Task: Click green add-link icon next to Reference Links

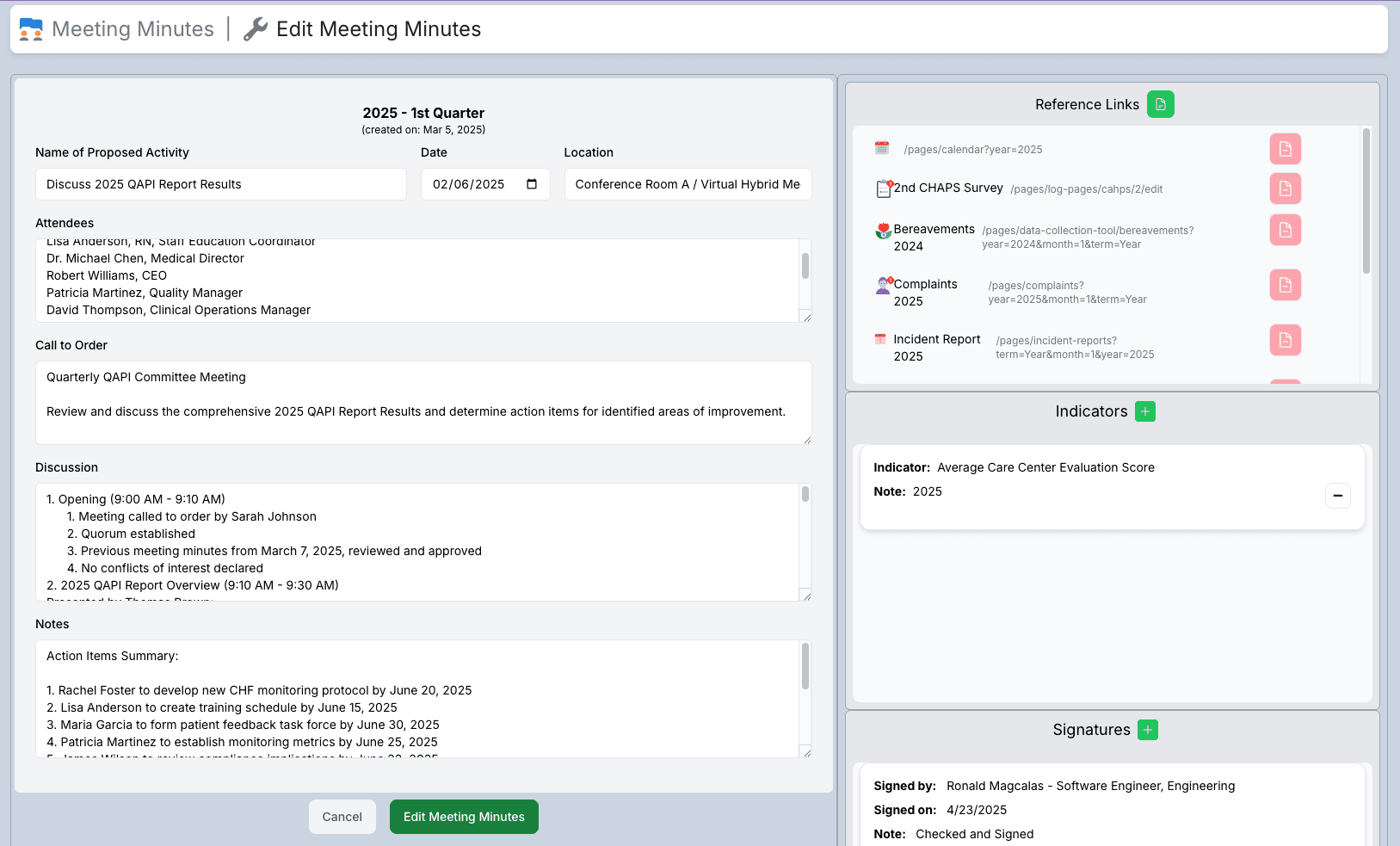Action: (1160, 103)
